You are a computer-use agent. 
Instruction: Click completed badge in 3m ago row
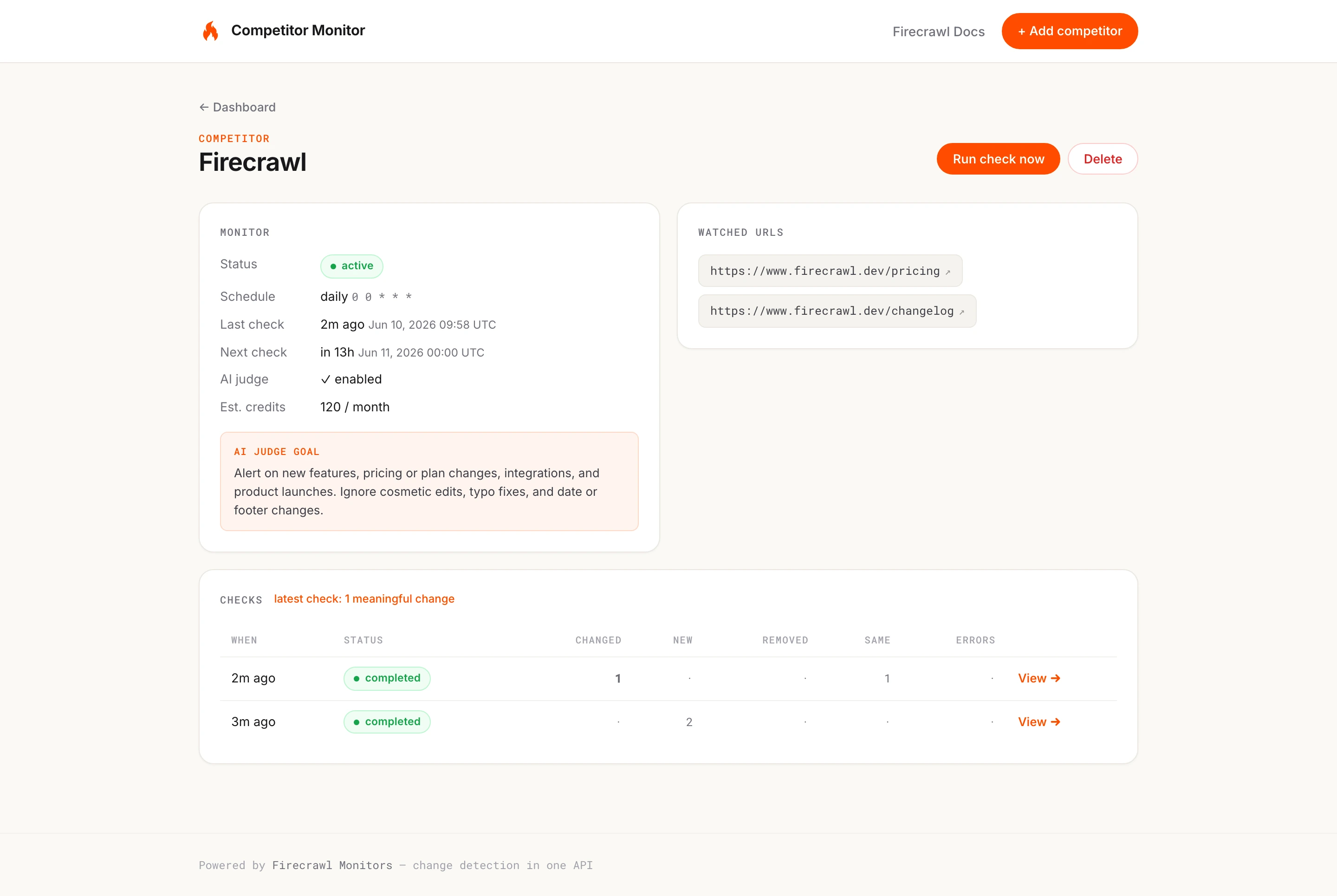[387, 722]
